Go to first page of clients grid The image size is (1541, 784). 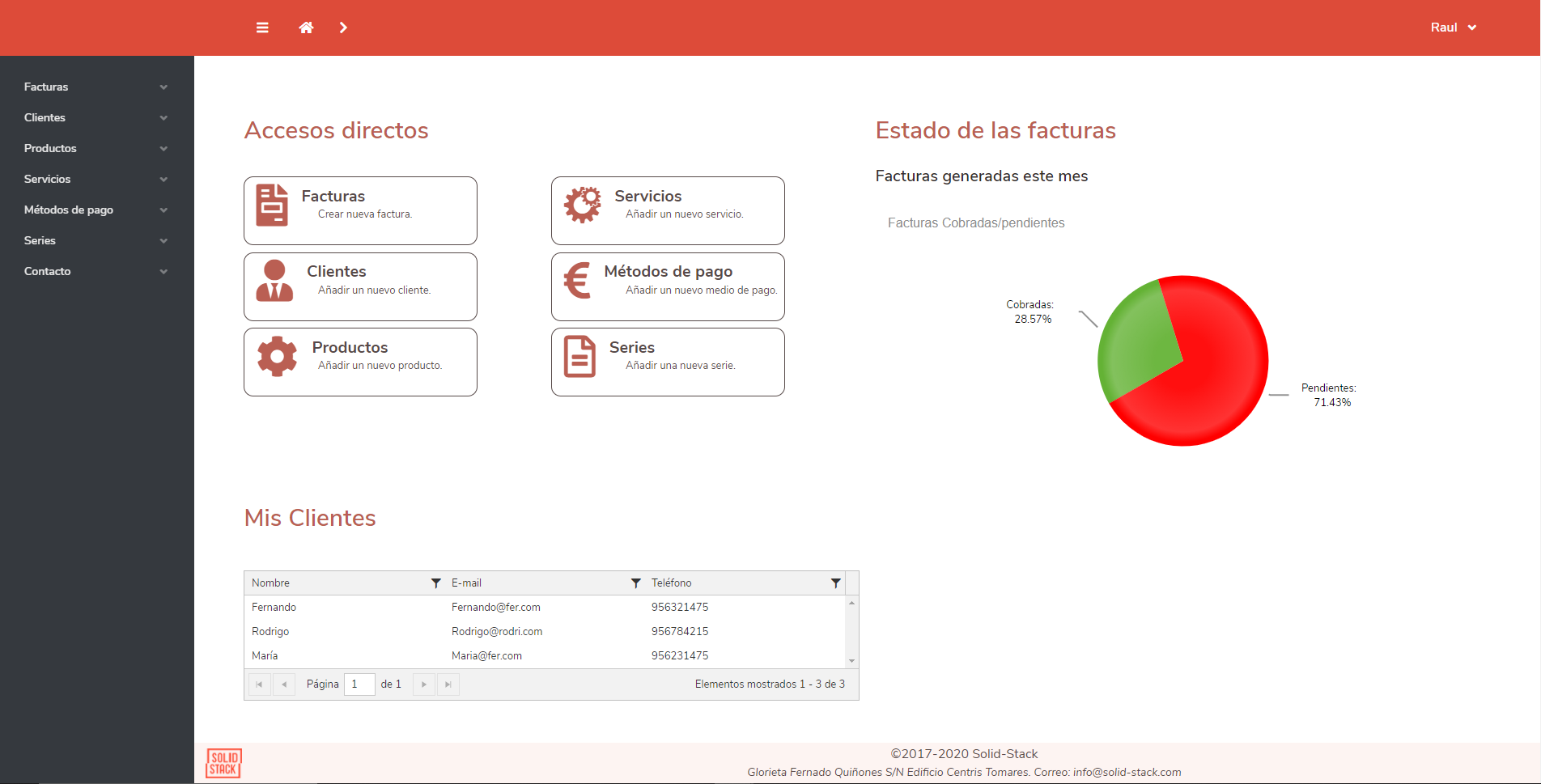259,684
